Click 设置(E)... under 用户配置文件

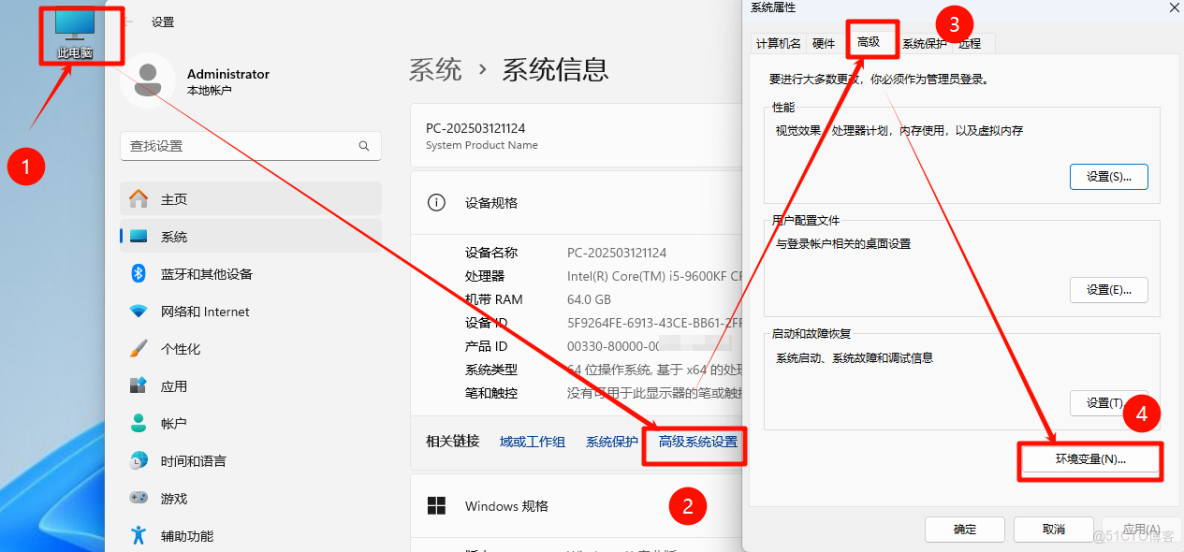[x=1108, y=289]
